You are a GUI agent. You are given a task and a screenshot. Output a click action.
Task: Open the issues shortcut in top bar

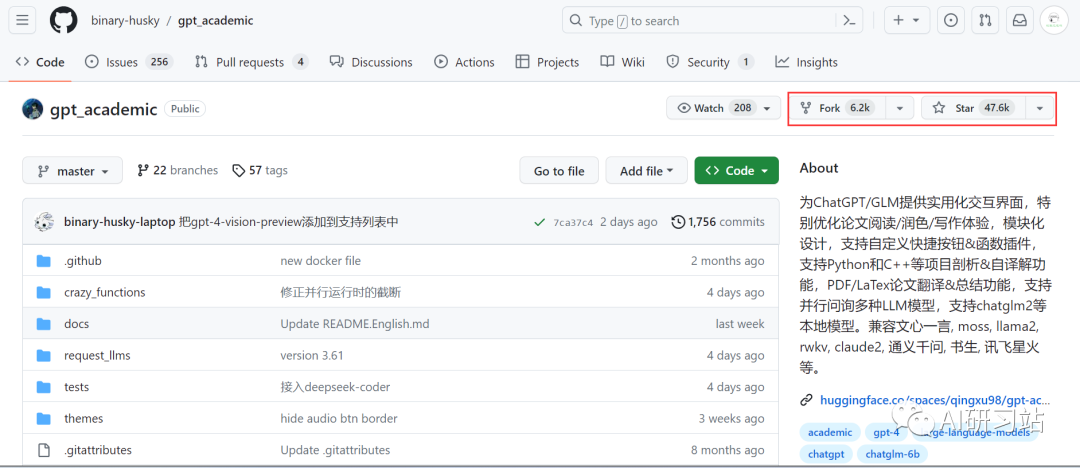point(951,21)
